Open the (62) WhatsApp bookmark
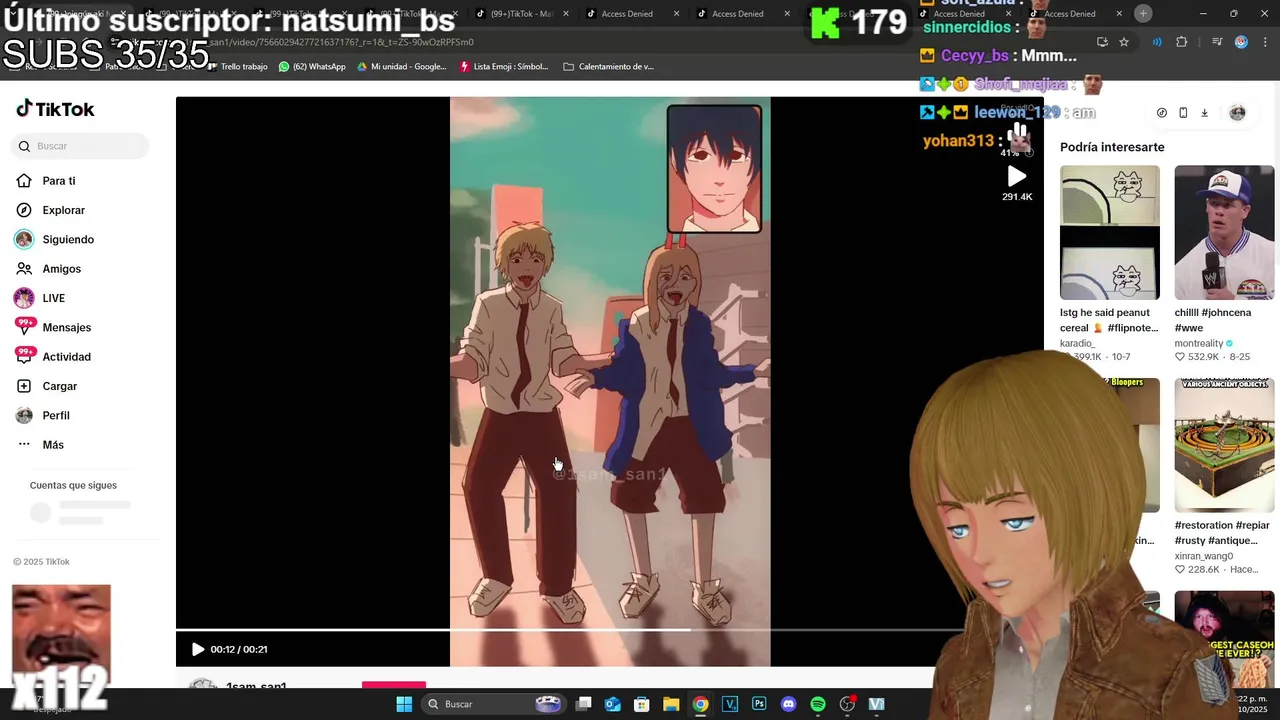The height and width of the screenshot is (720, 1280). (x=312, y=67)
